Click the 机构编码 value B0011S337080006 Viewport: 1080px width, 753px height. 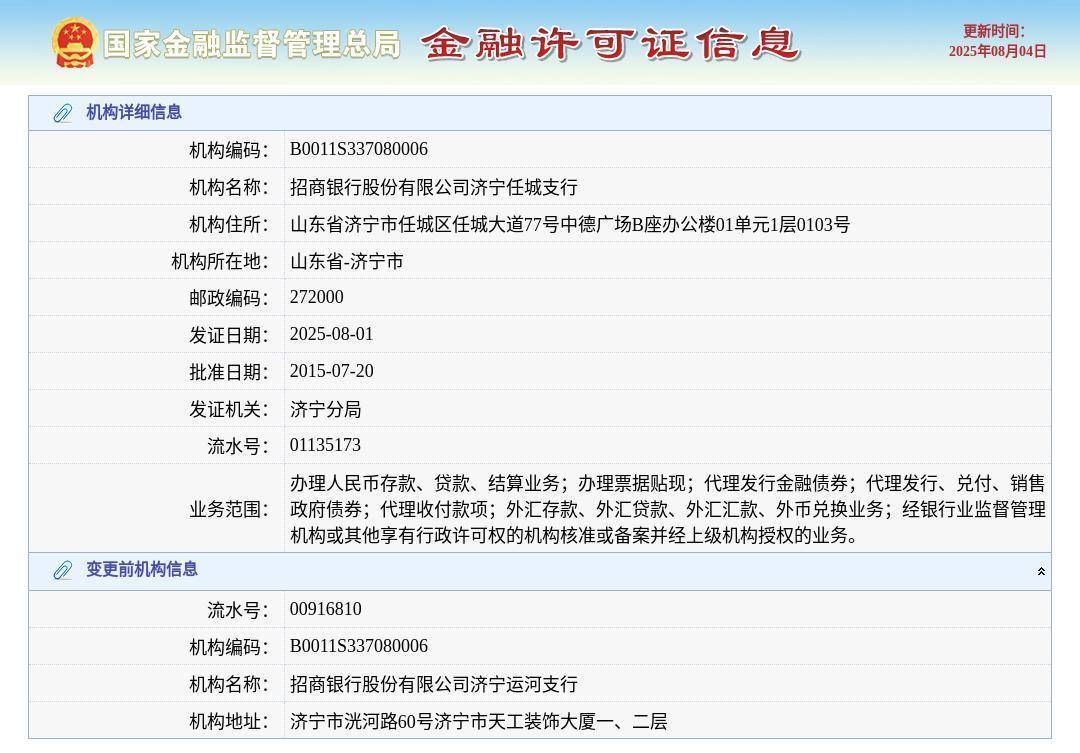(358, 148)
